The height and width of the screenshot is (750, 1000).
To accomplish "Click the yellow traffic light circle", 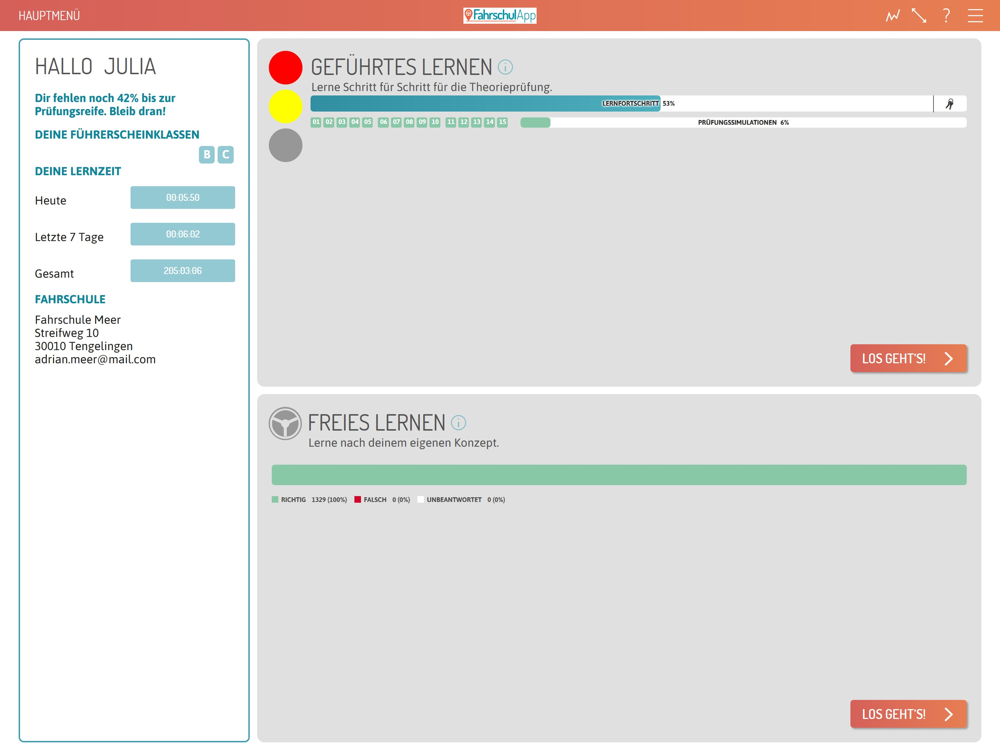I will pos(285,107).
